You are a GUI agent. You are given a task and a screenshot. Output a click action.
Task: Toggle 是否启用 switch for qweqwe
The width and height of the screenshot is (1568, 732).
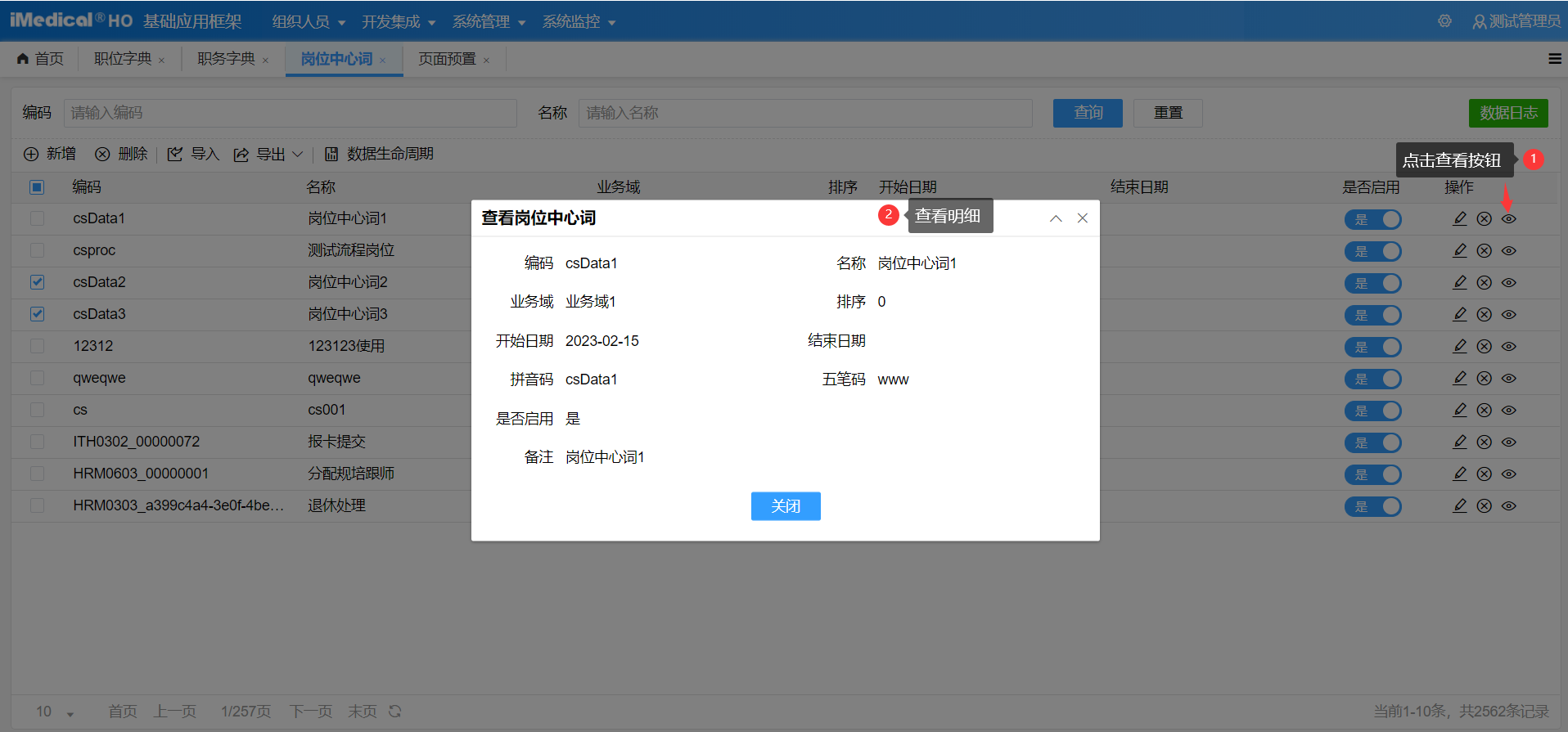point(1372,379)
